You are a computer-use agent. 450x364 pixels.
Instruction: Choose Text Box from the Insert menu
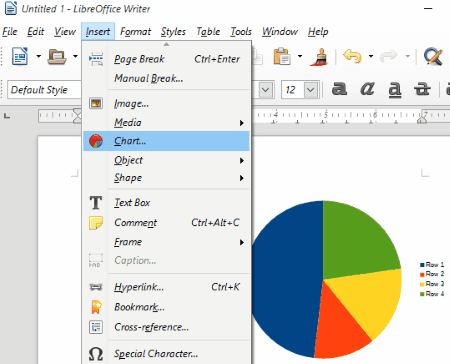(166, 203)
